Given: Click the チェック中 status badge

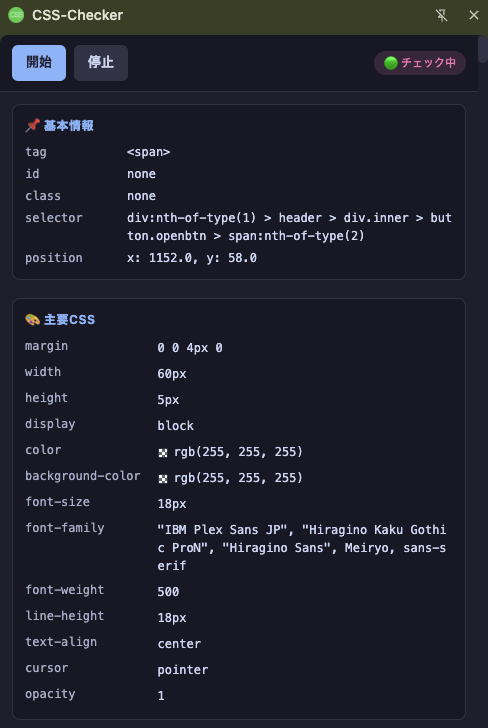Looking at the screenshot, I should tap(420, 63).
